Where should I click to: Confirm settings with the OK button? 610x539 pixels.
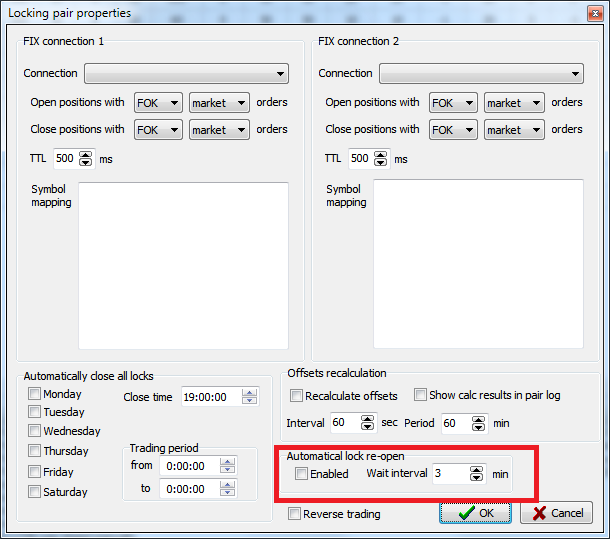pyautogui.click(x=475, y=513)
